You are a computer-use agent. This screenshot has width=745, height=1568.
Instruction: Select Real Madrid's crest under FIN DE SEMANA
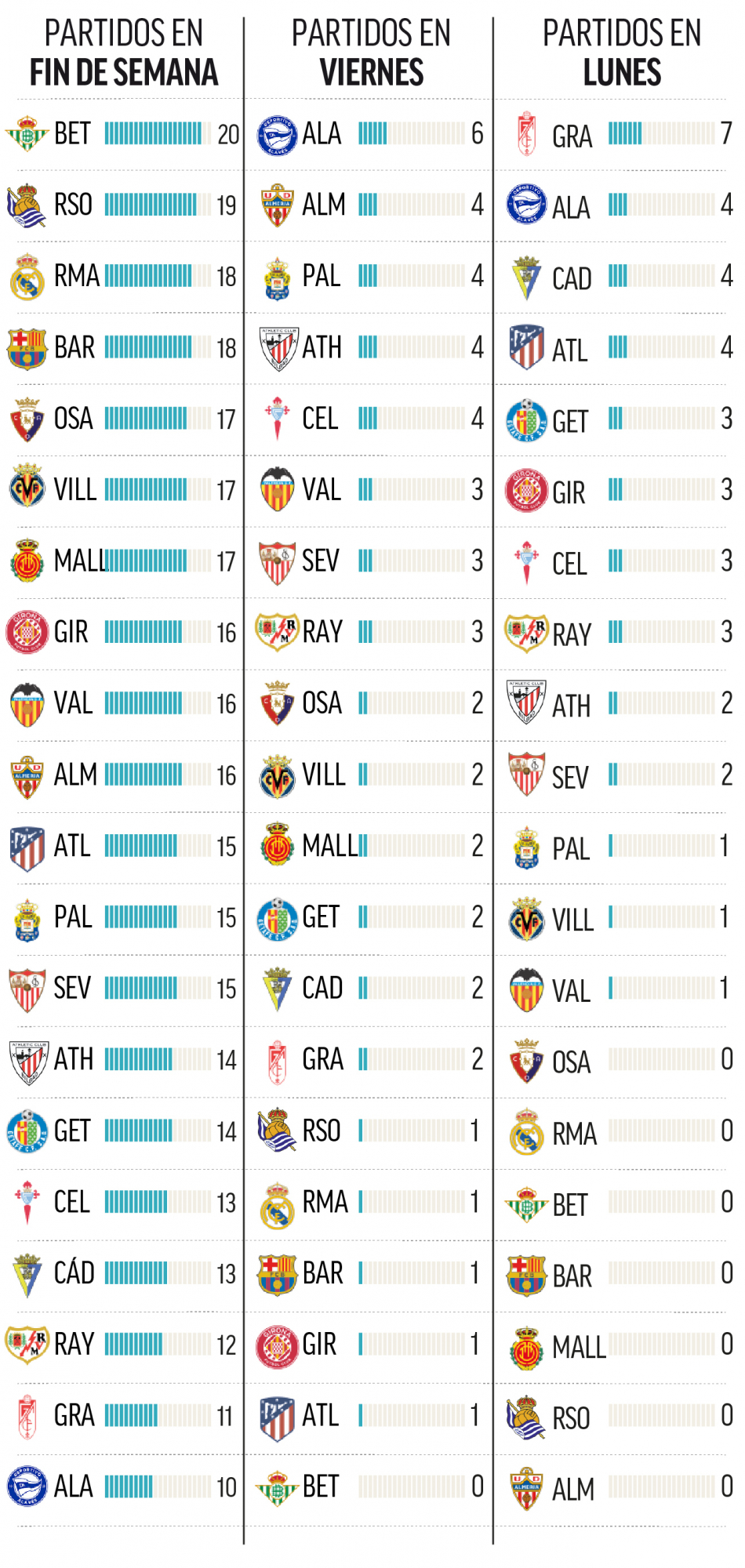coord(27,277)
